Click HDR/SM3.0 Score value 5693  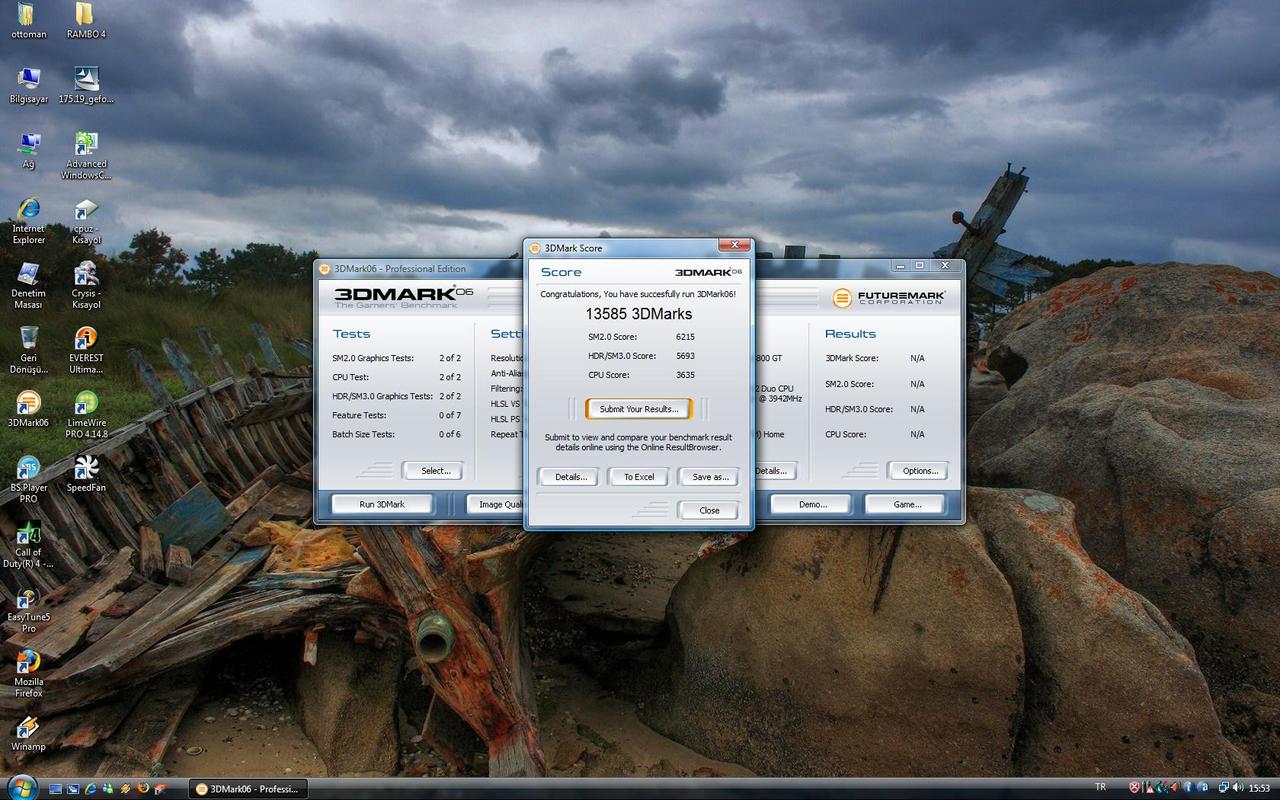pos(684,356)
